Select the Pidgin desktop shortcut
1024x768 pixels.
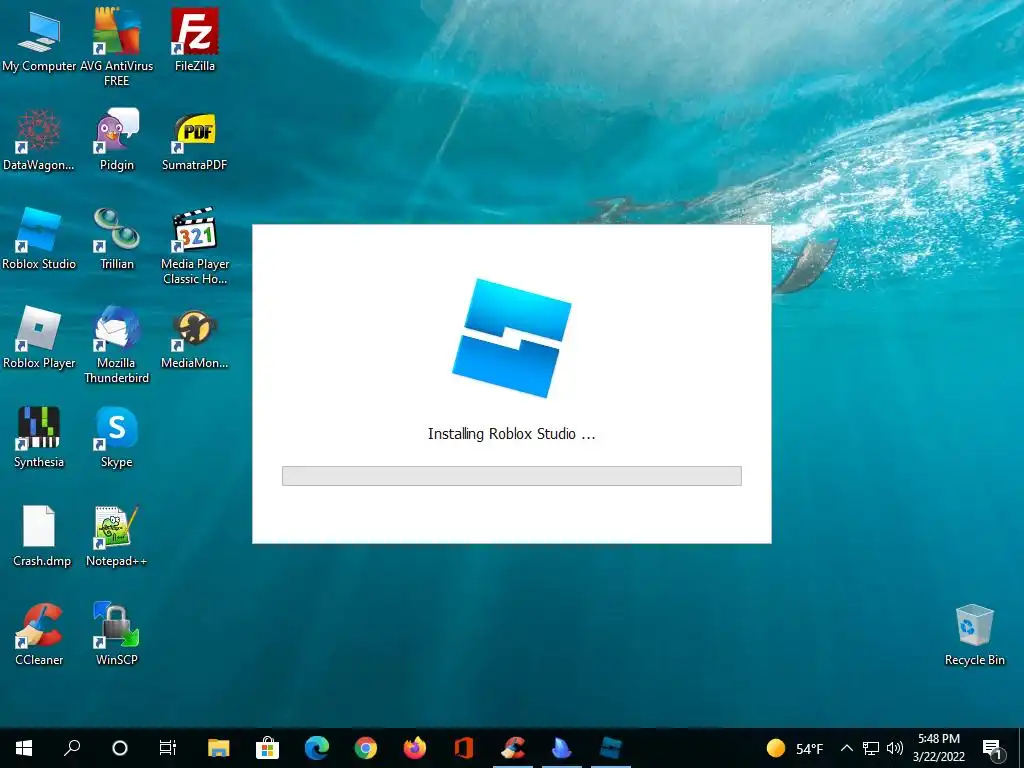[116, 140]
